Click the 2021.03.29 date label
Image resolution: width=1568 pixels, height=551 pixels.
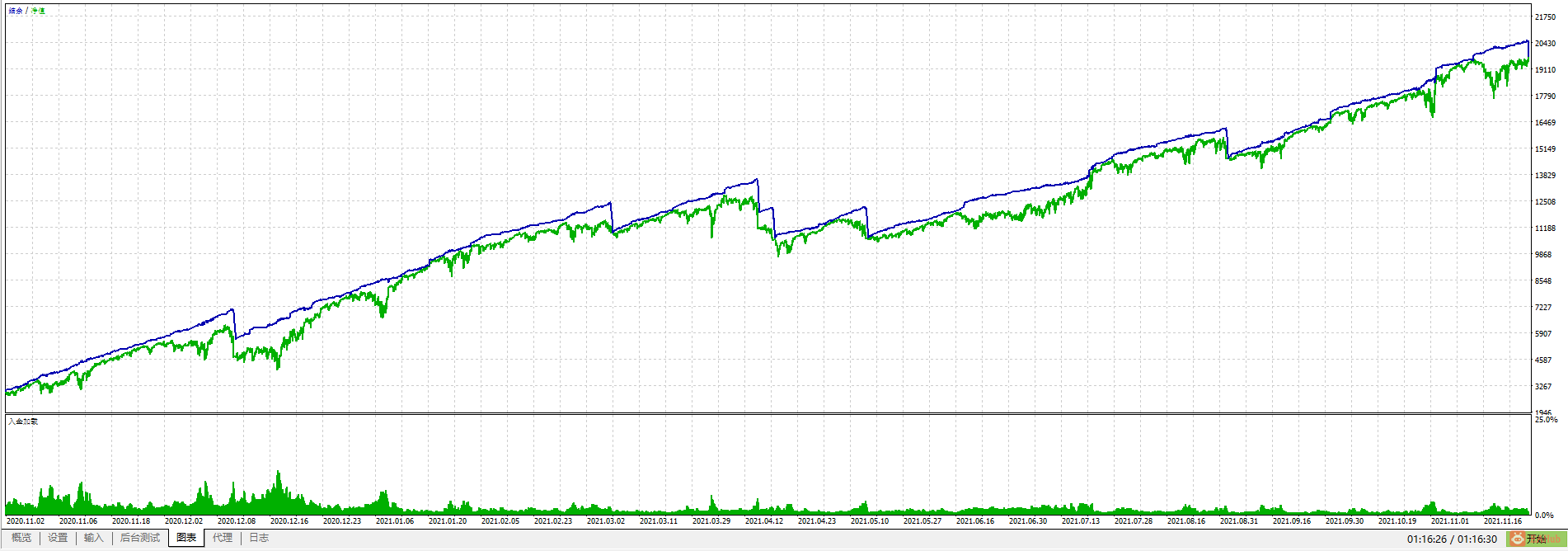coord(711,520)
